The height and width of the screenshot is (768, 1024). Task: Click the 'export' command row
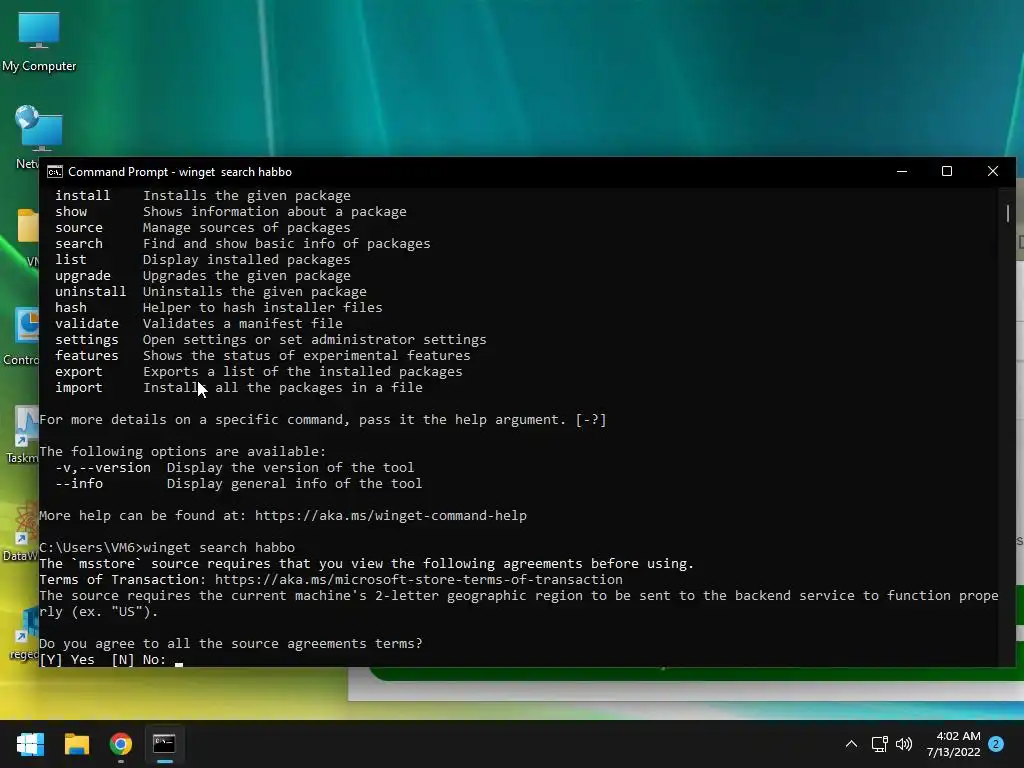pos(259,372)
